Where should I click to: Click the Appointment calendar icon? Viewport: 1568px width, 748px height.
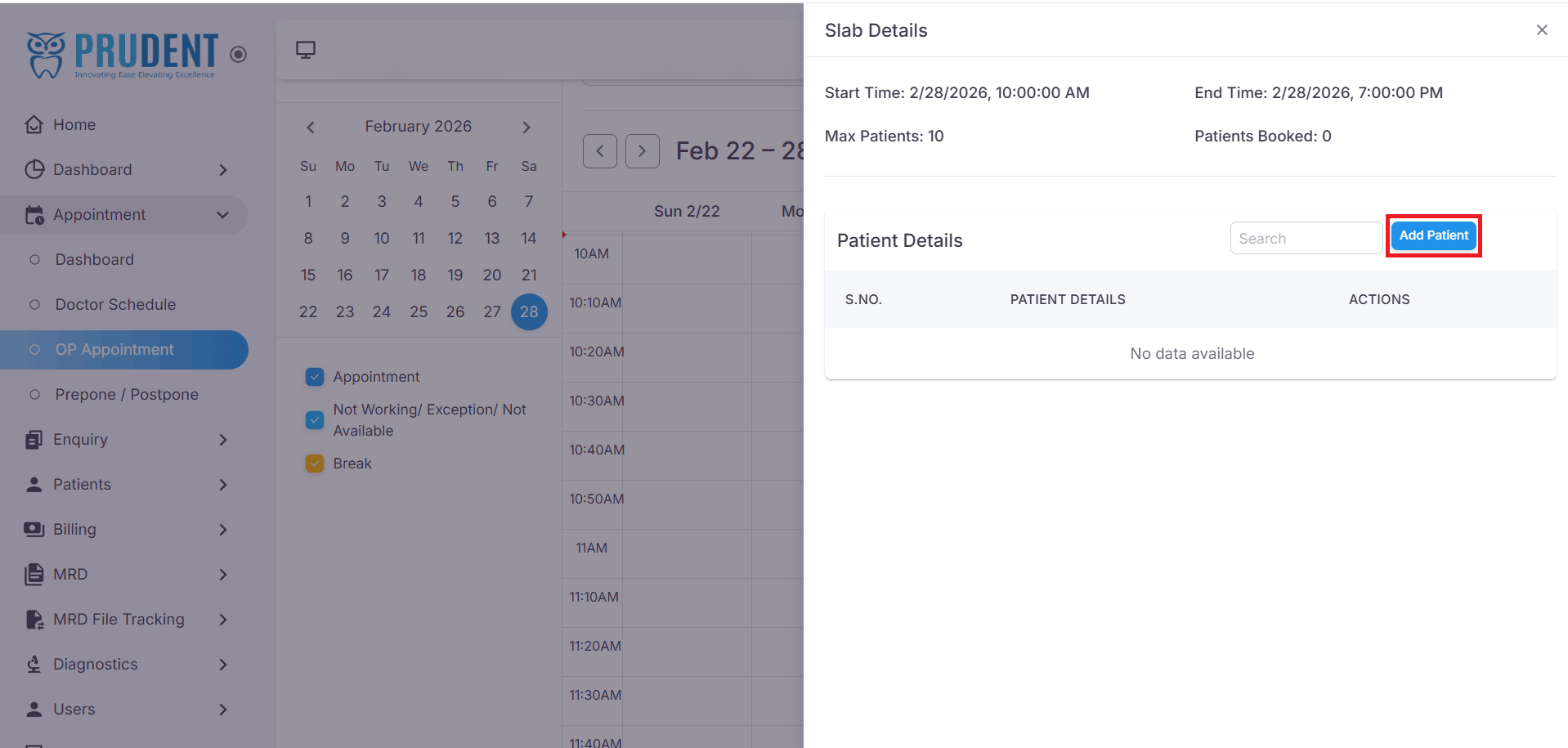(34, 215)
